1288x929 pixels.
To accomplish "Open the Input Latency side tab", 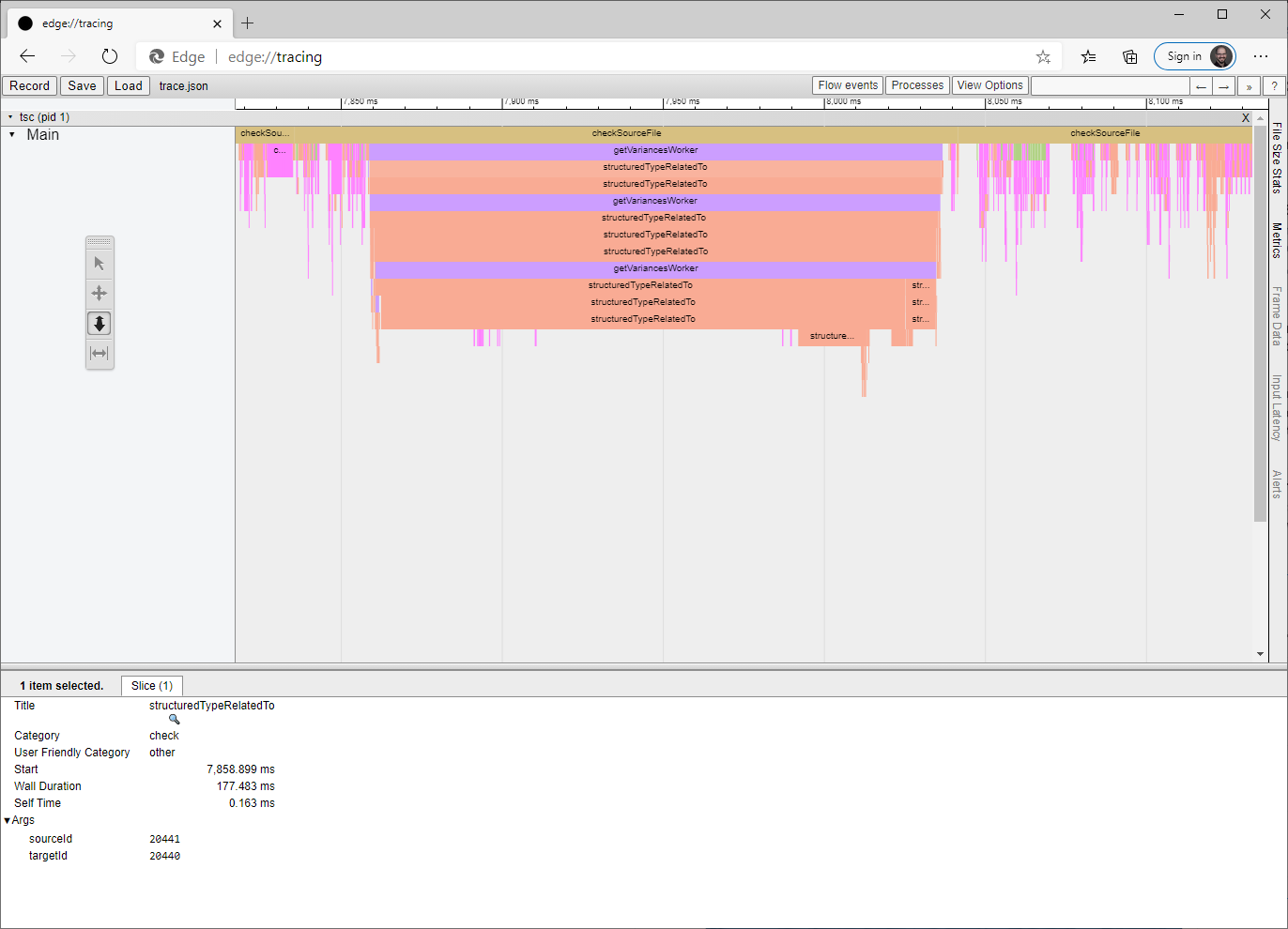I will click(x=1277, y=408).
